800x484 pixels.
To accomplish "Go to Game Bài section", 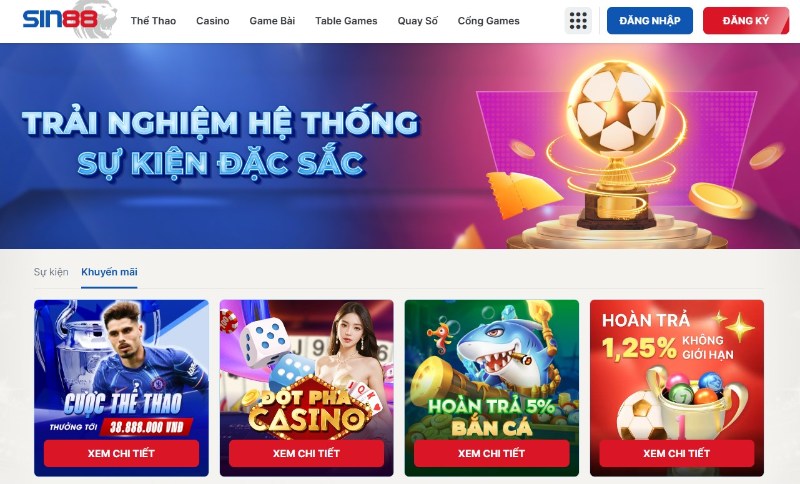I will (x=272, y=21).
